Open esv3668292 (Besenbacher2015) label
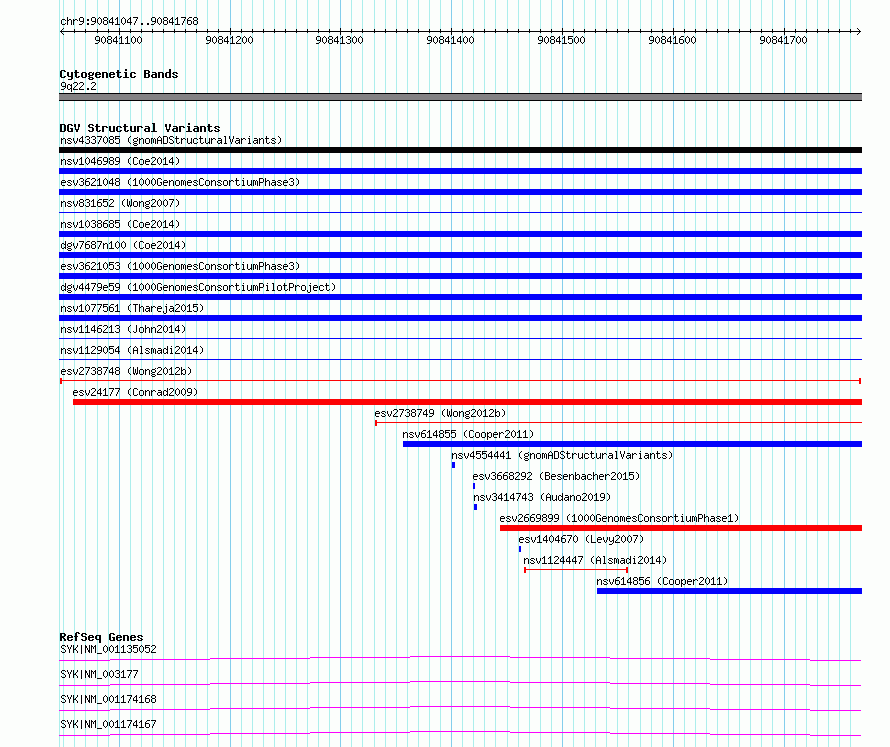This screenshot has height=747, width=890. (556, 476)
